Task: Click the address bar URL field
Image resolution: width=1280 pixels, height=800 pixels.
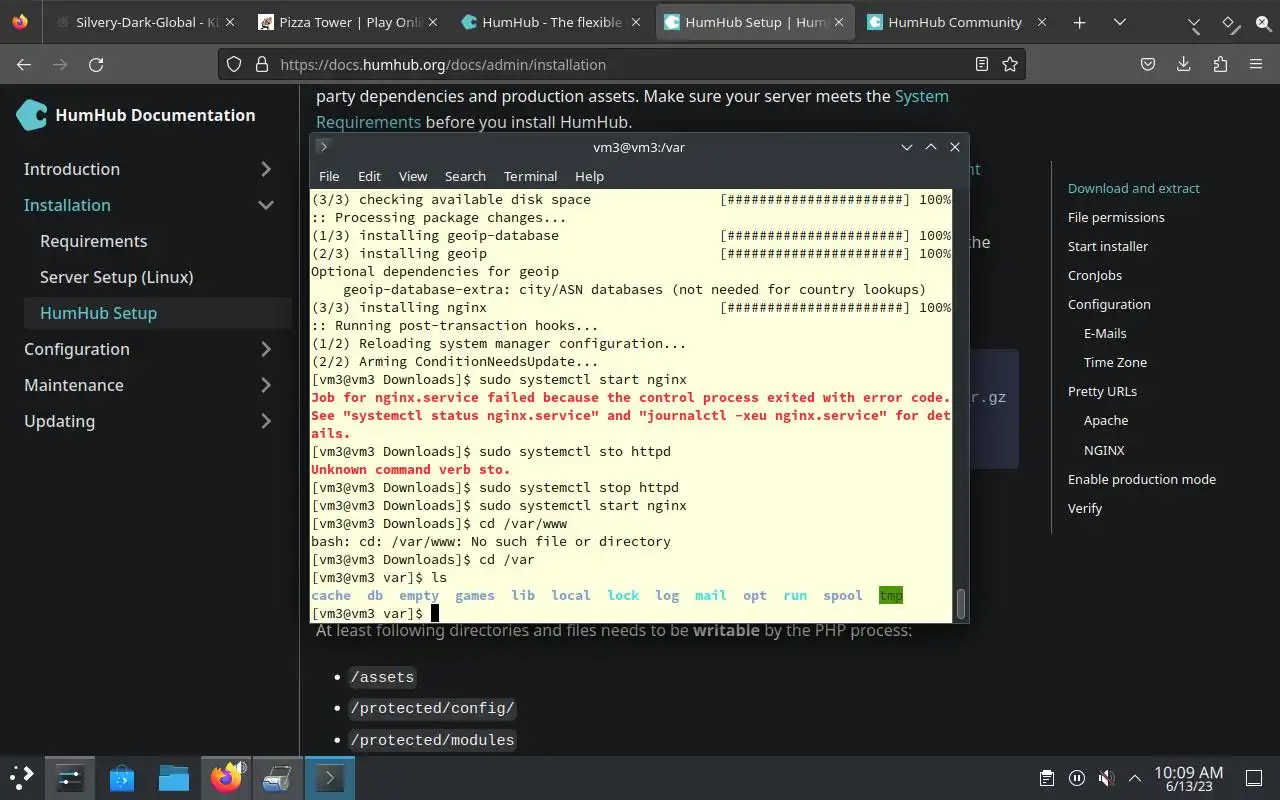Action: point(620,64)
